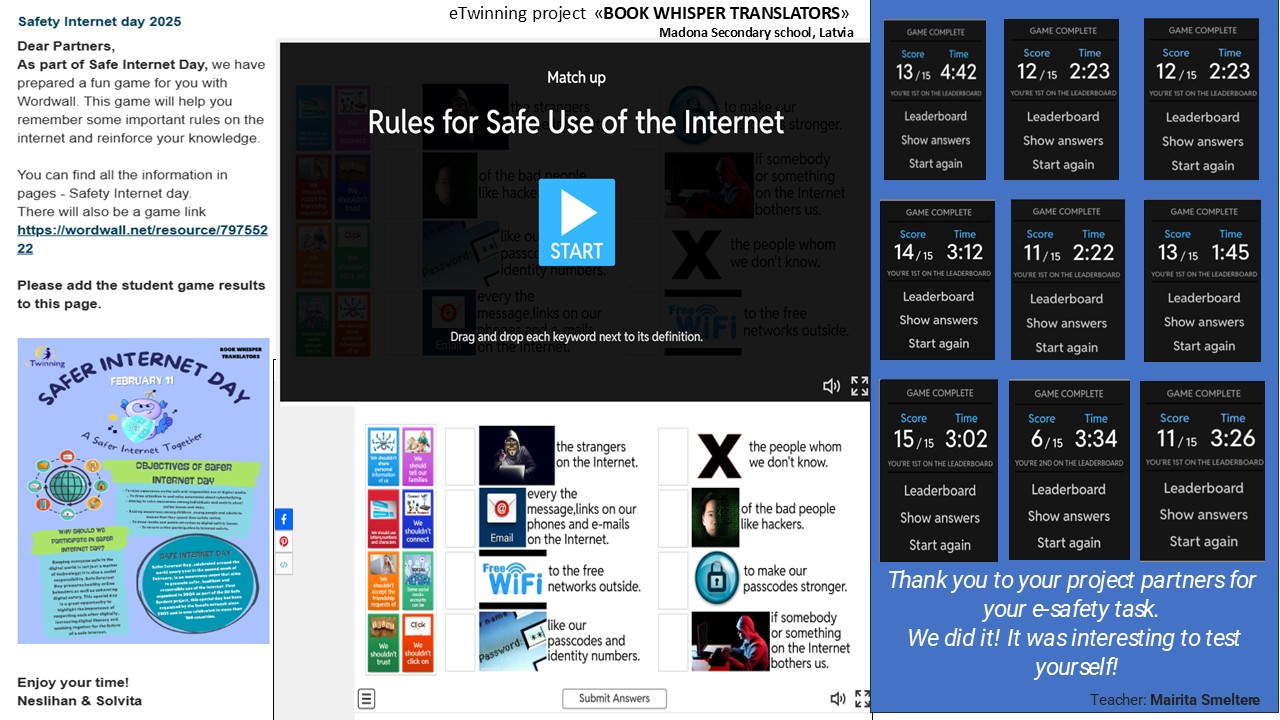This screenshot has width=1280, height=720.
Task: Start again in the 6/15 3:34 result
Action: (x=1068, y=543)
